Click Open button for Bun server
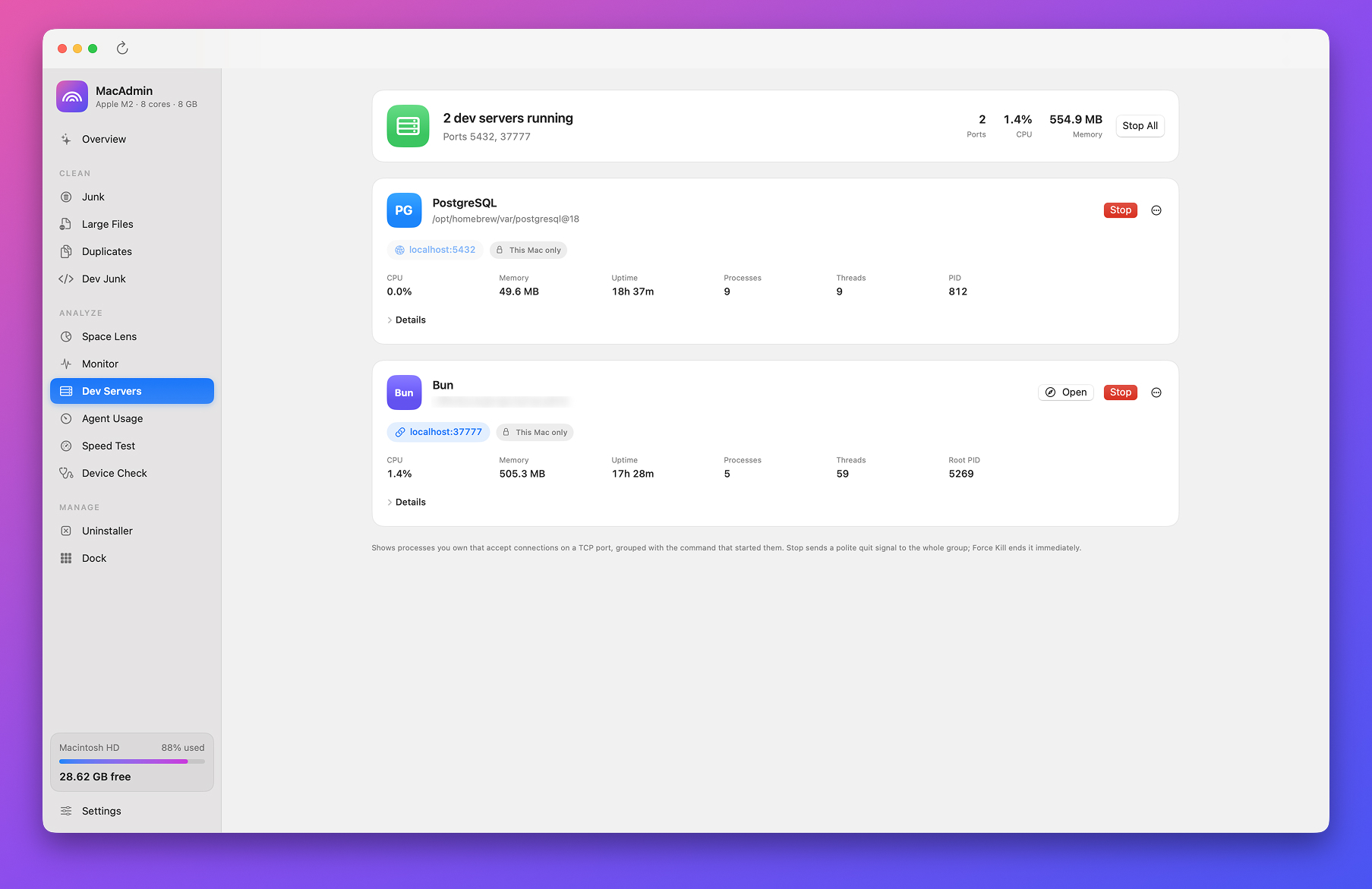 (1066, 392)
